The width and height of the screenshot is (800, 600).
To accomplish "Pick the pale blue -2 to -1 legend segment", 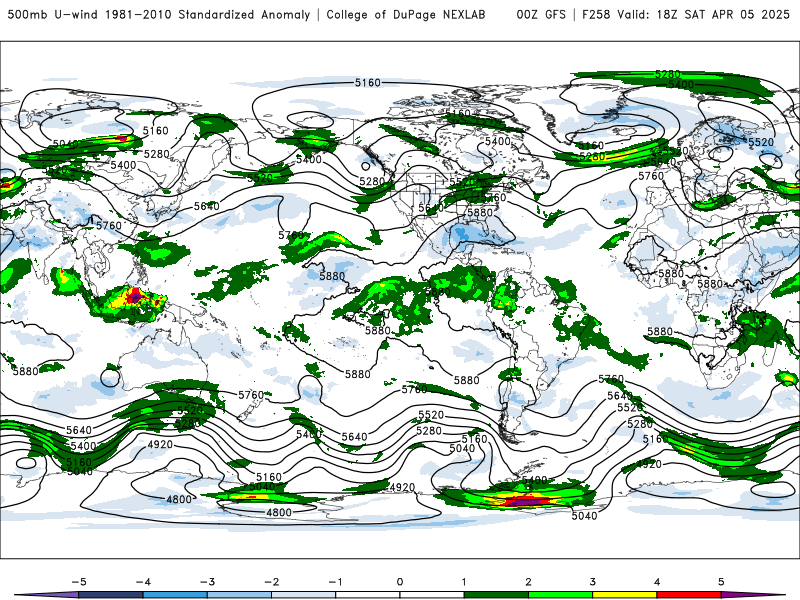I will [x=304, y=595].
